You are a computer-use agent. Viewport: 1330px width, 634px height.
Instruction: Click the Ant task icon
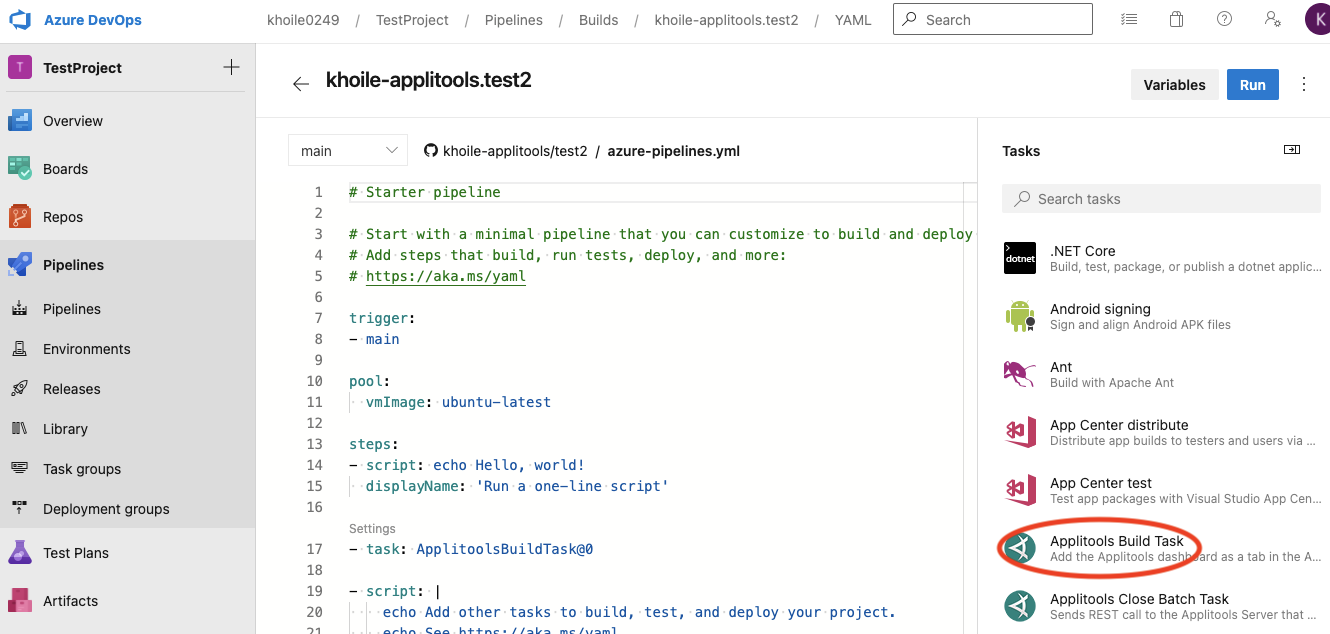click(1020, 374)
